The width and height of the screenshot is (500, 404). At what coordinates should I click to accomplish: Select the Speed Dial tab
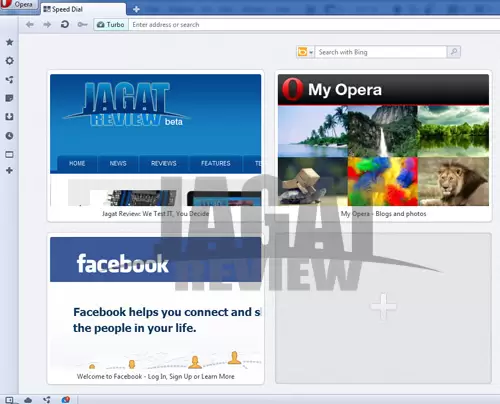[83, 9]
